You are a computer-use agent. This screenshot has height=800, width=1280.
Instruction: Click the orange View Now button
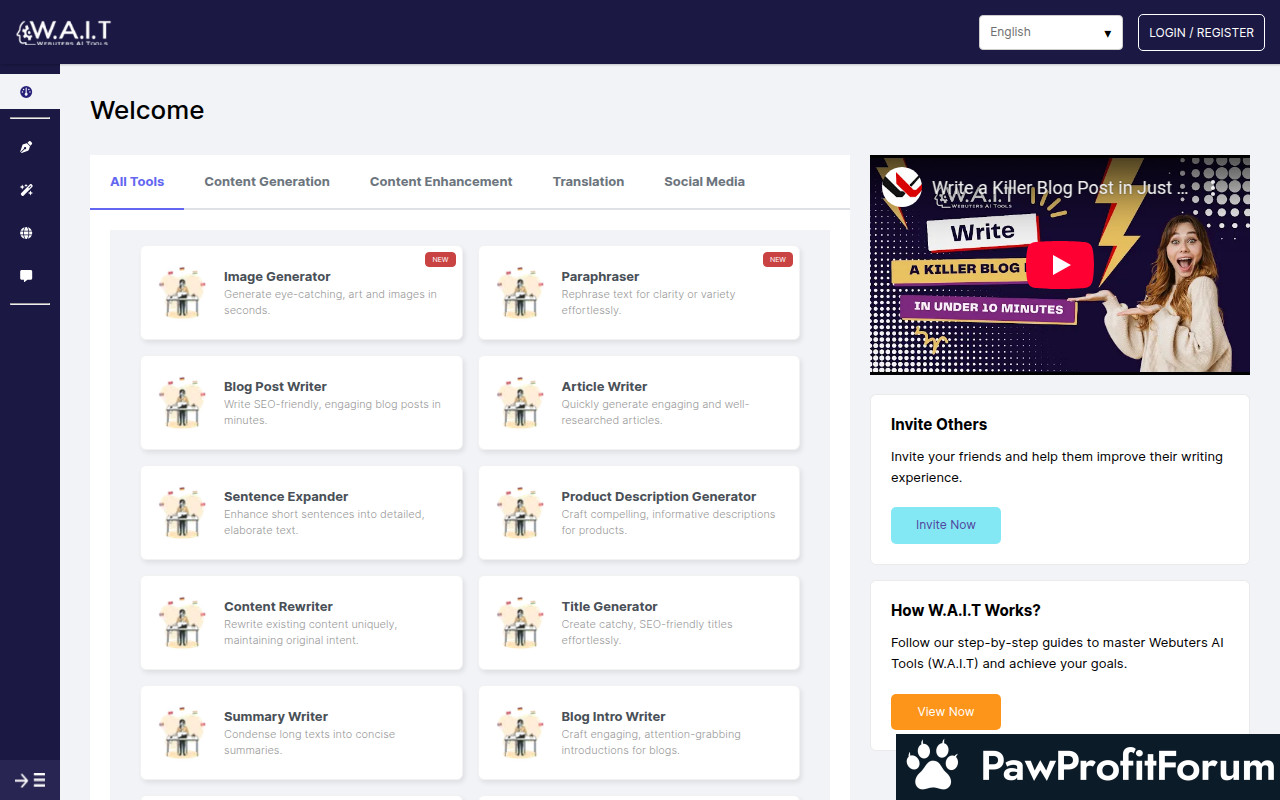coord(945,712)
